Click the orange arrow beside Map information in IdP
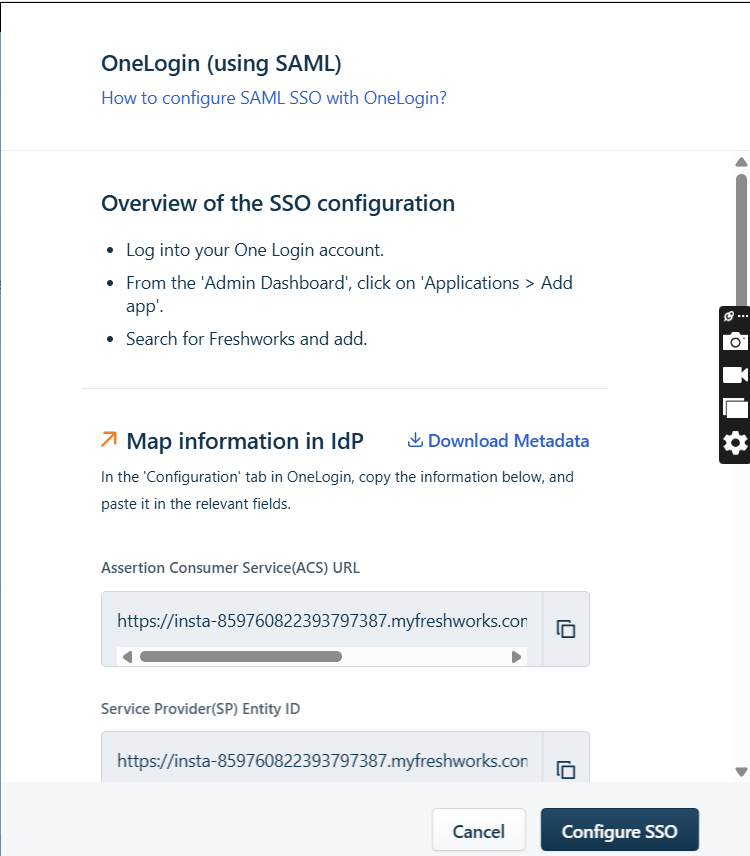Viewport: 750px width, 856px height. 109,439
